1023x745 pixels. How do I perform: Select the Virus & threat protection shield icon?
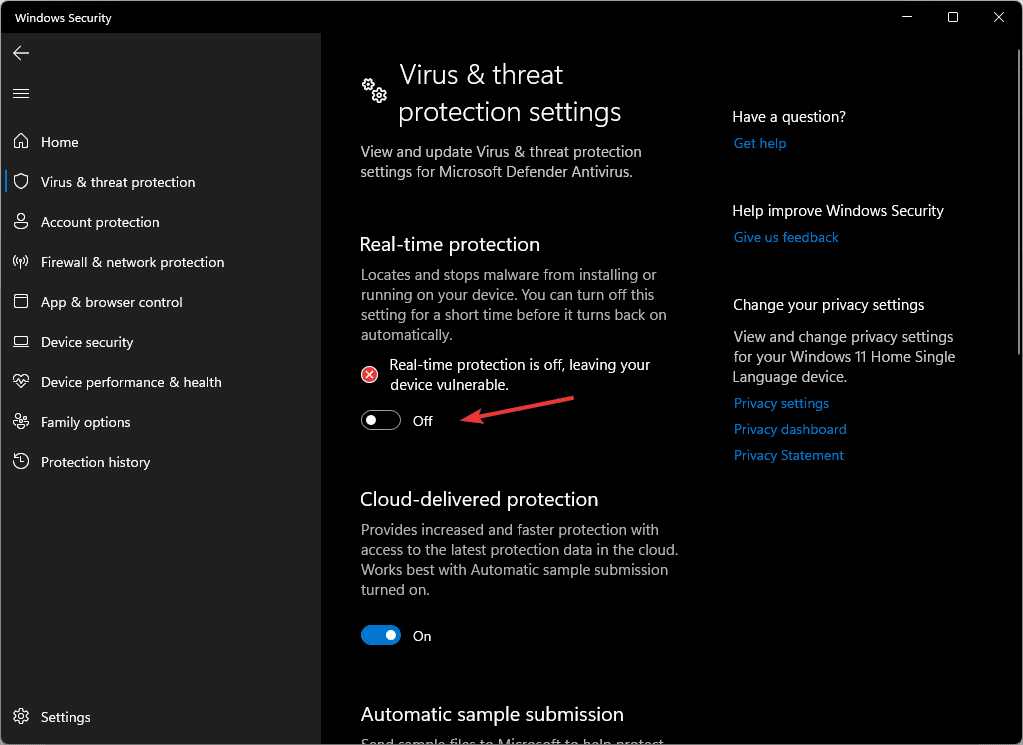21,182
